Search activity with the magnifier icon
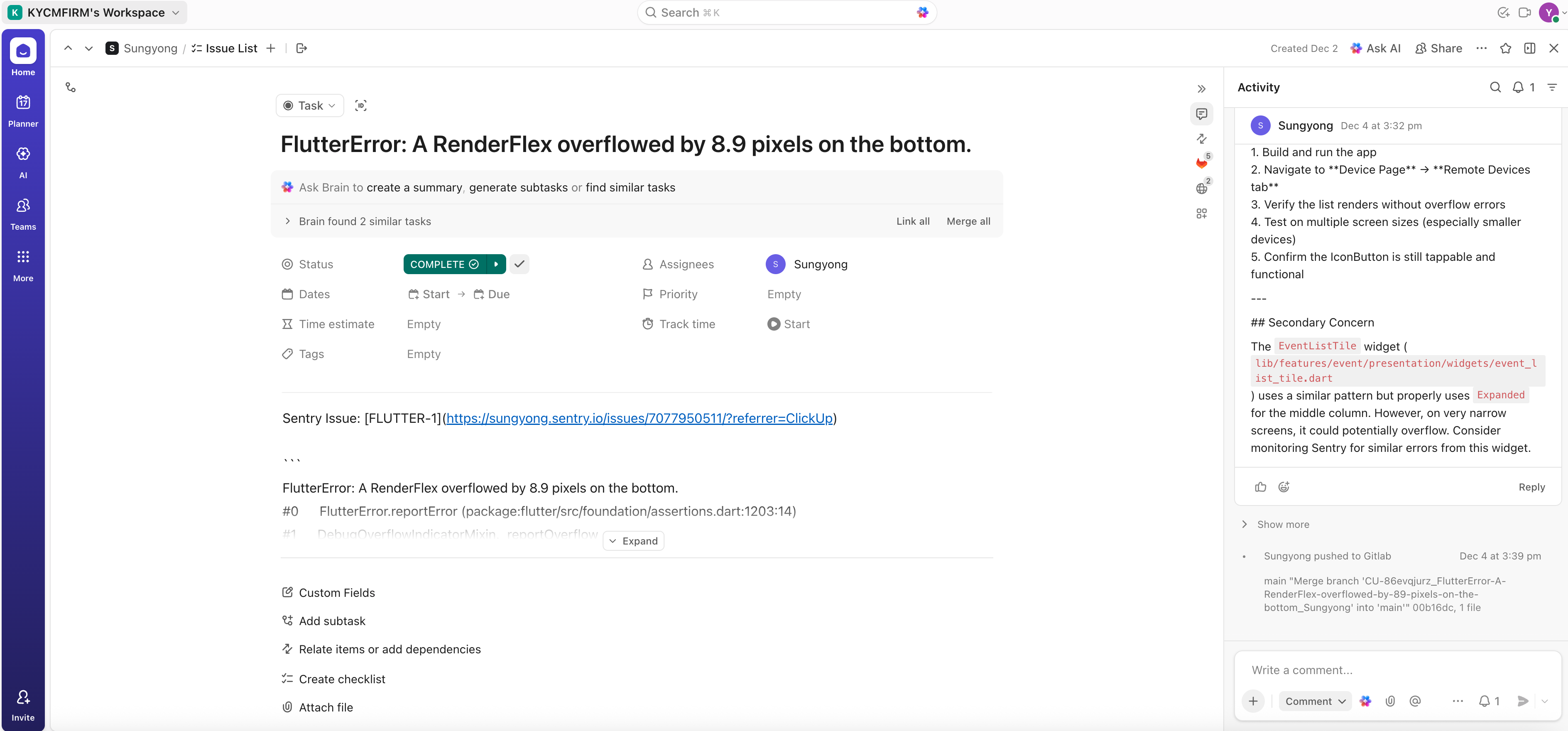 [1495, 88]
